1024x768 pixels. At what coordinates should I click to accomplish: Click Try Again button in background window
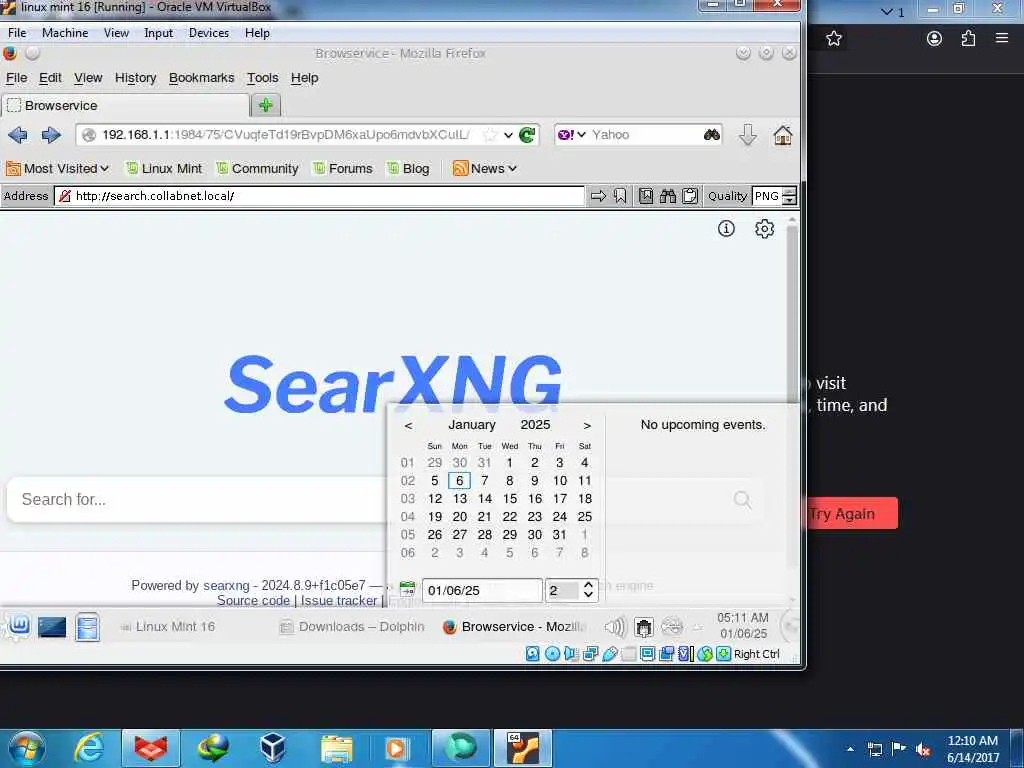[x=852, y=514]
